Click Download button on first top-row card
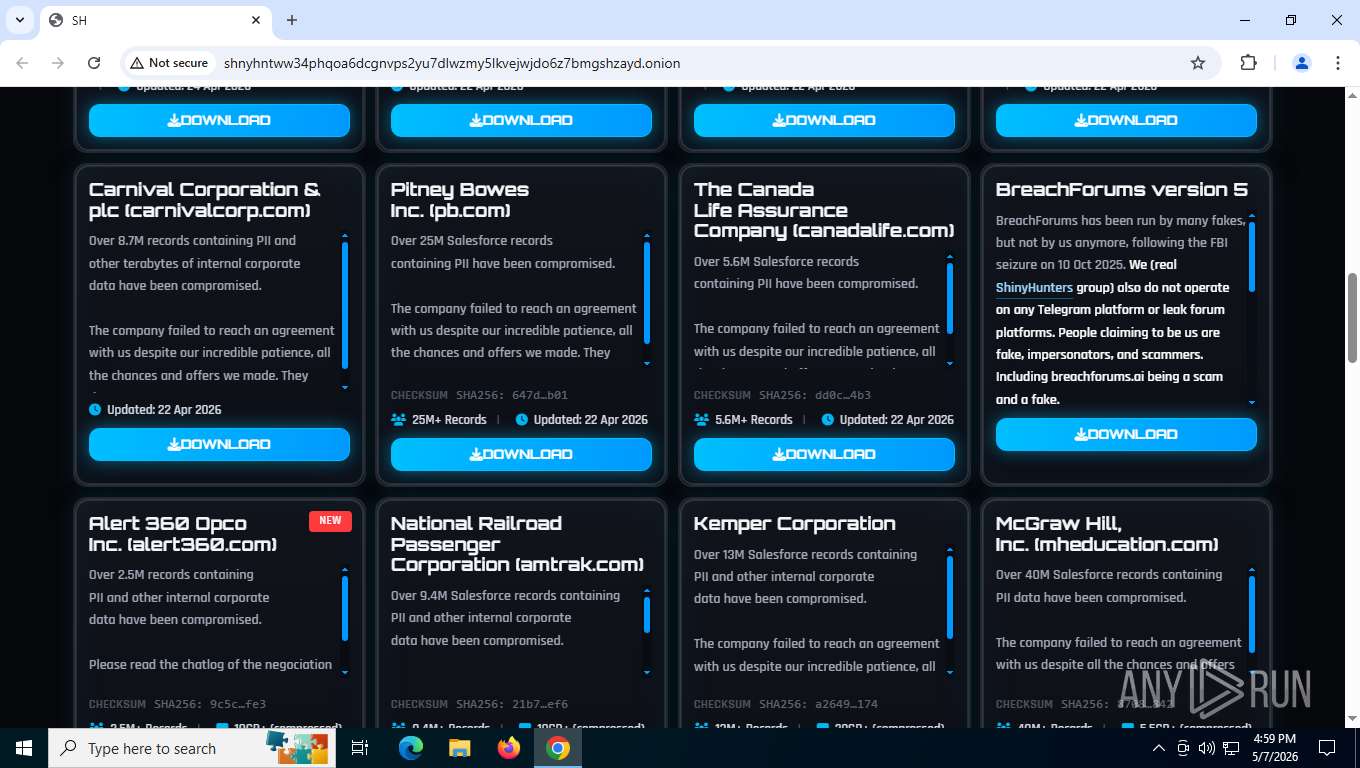The image size is (1360, 768). [219, 120]
